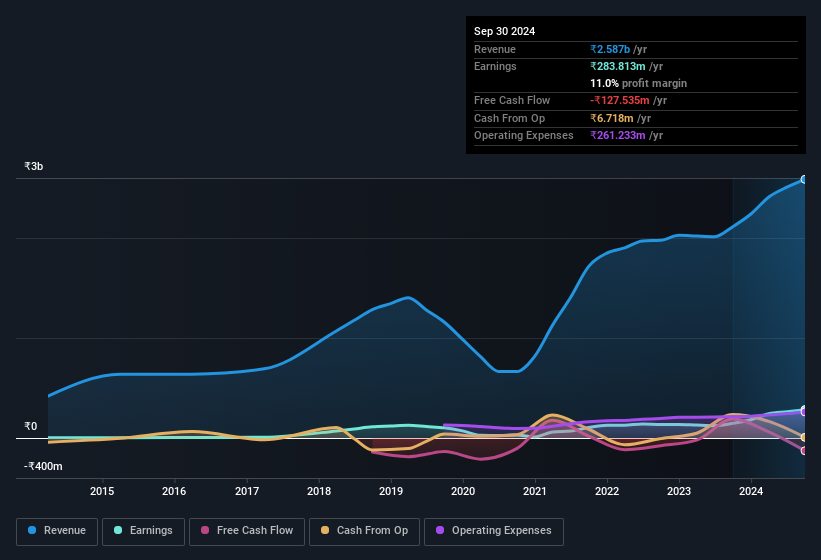This screenshot has height=560, width=821.
Task: Click the ₹283.813m earnings value
Action: point(617,66)
